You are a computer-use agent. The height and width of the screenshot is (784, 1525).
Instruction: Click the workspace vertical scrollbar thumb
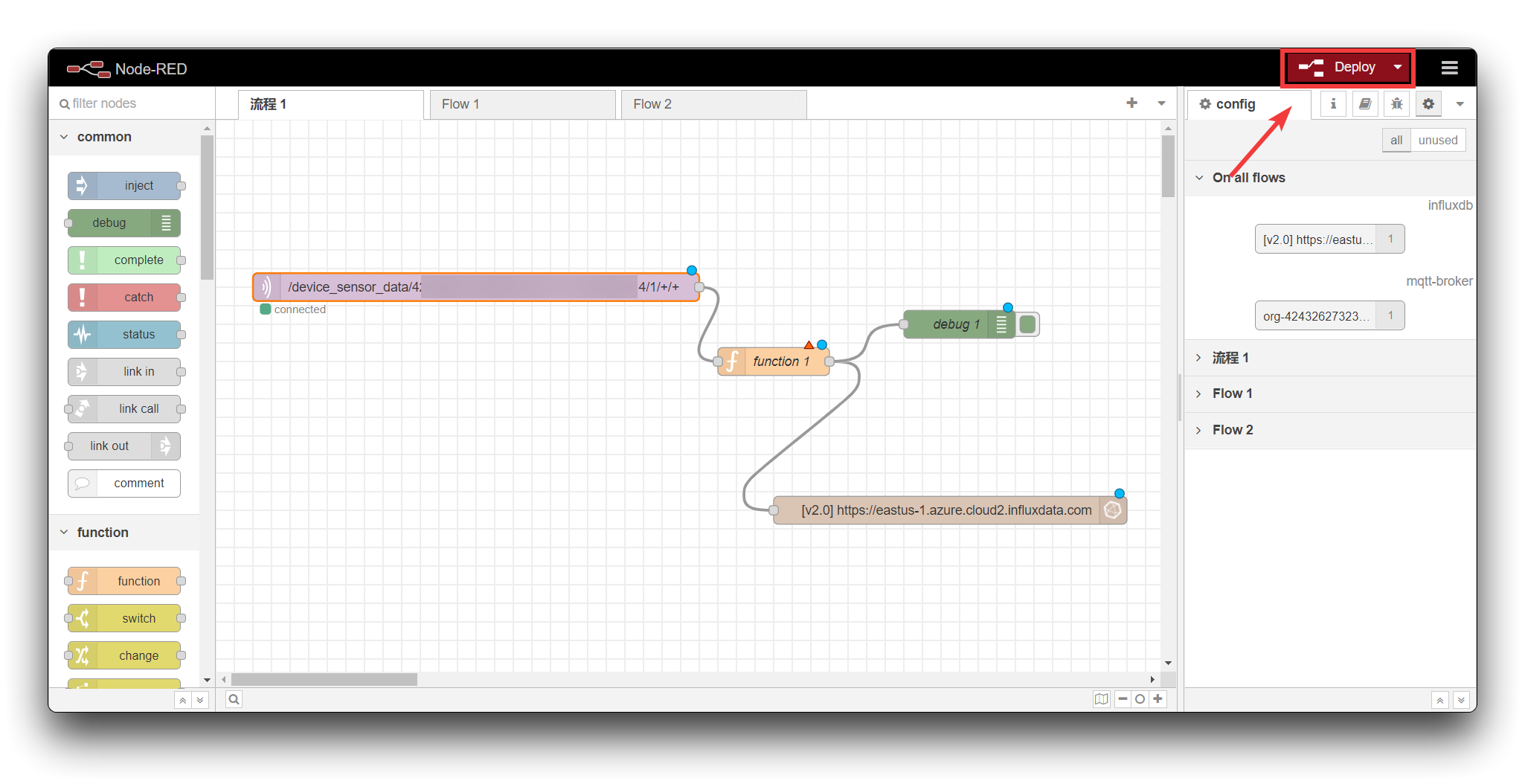(1168, 167)
